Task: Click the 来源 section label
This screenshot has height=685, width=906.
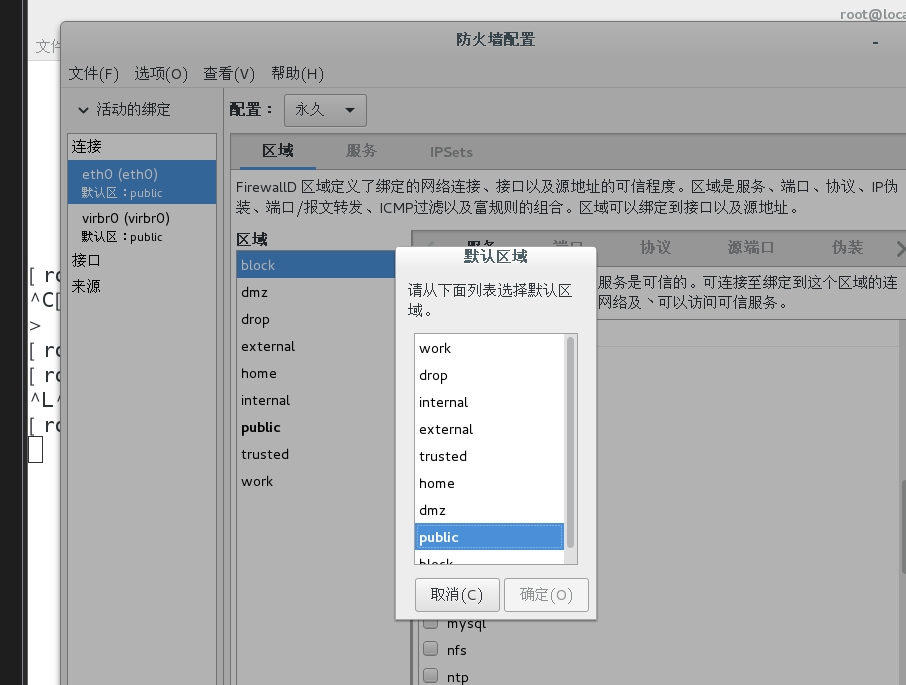Action: pos(86,286)
